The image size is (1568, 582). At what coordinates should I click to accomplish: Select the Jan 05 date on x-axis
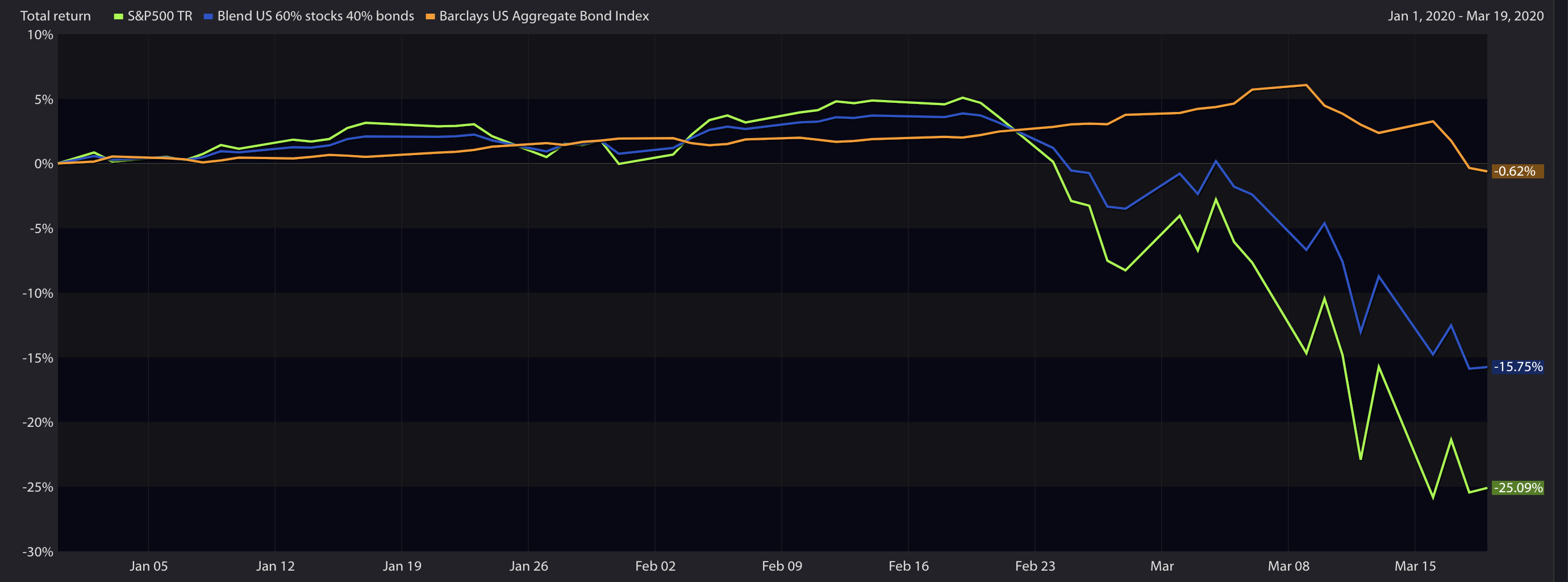(x=148, y=566)
